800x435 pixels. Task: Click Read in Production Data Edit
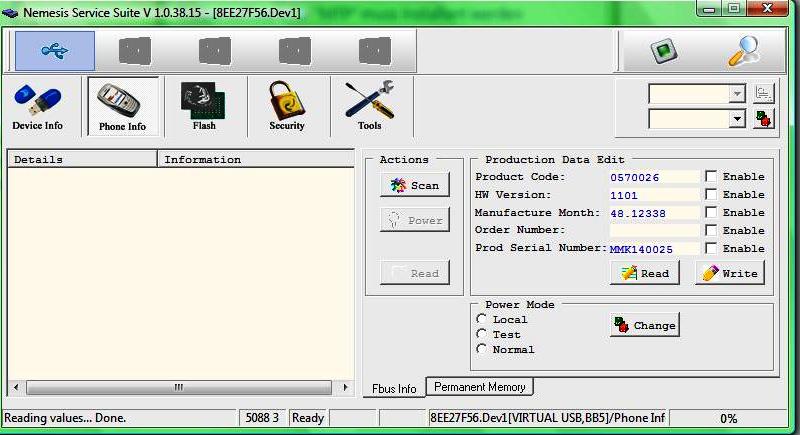pos(645,273)
